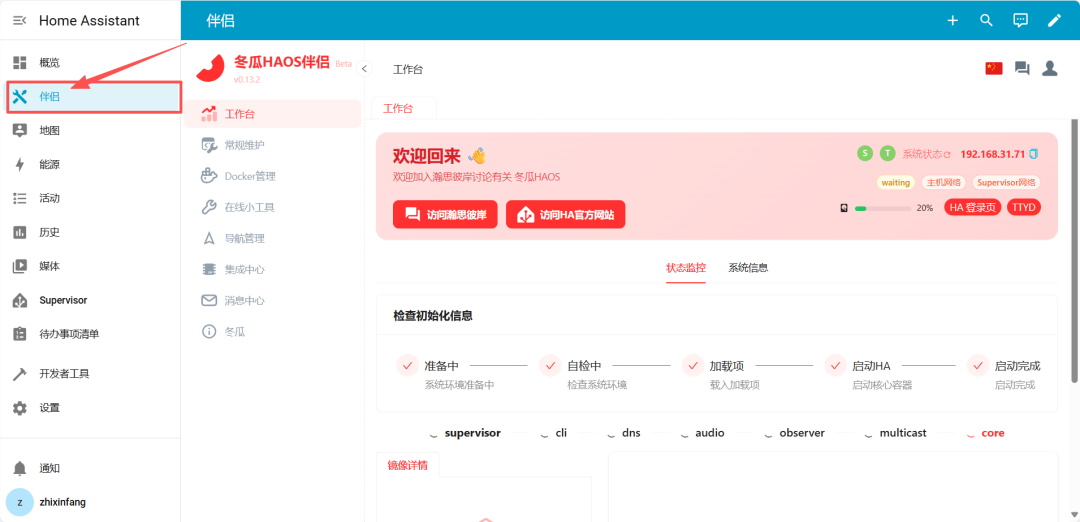This screenshot has height=522, width=1080.
Task: Open the message bubbles icon near flag
Action: (x=1021, y=69)
